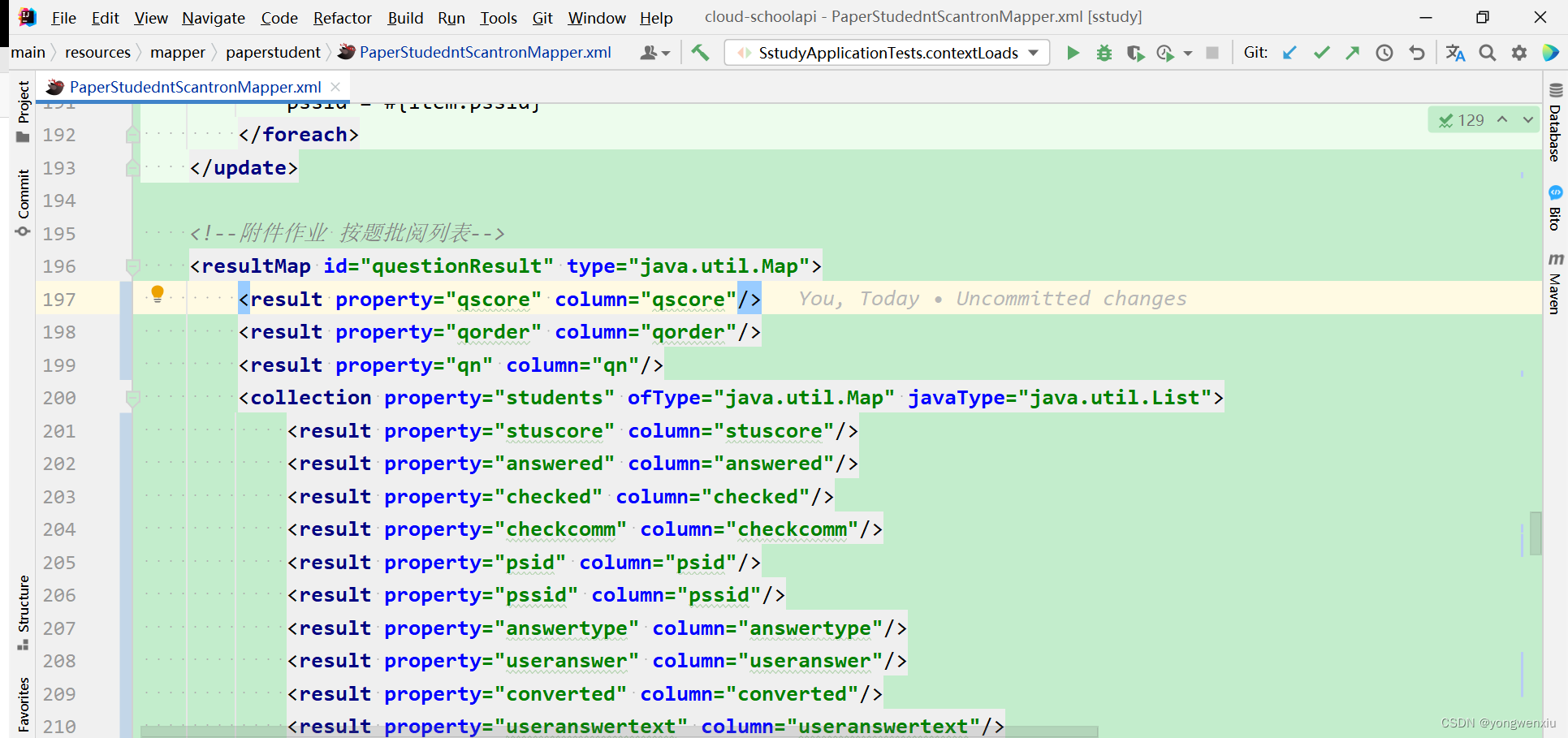The image size is (1568, 738).
Task: Open the Git menu
Action: 542,18
